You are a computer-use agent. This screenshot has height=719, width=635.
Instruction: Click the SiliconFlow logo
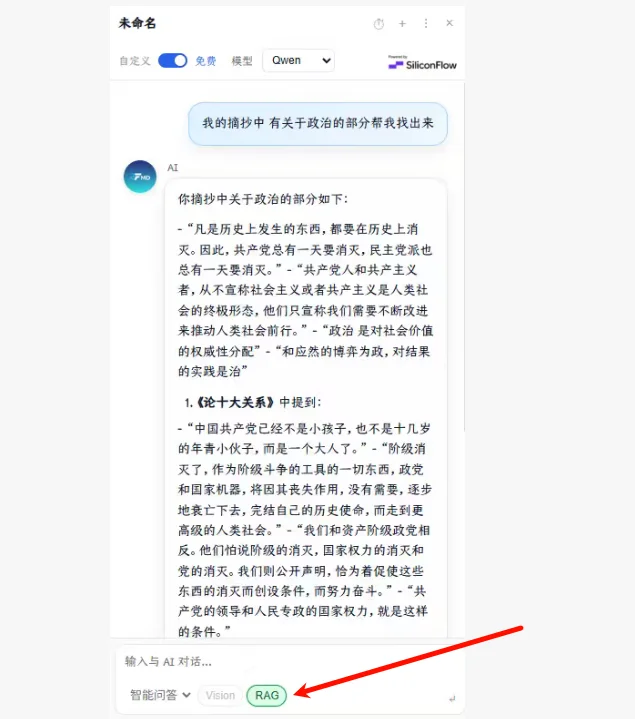point(422,63)
